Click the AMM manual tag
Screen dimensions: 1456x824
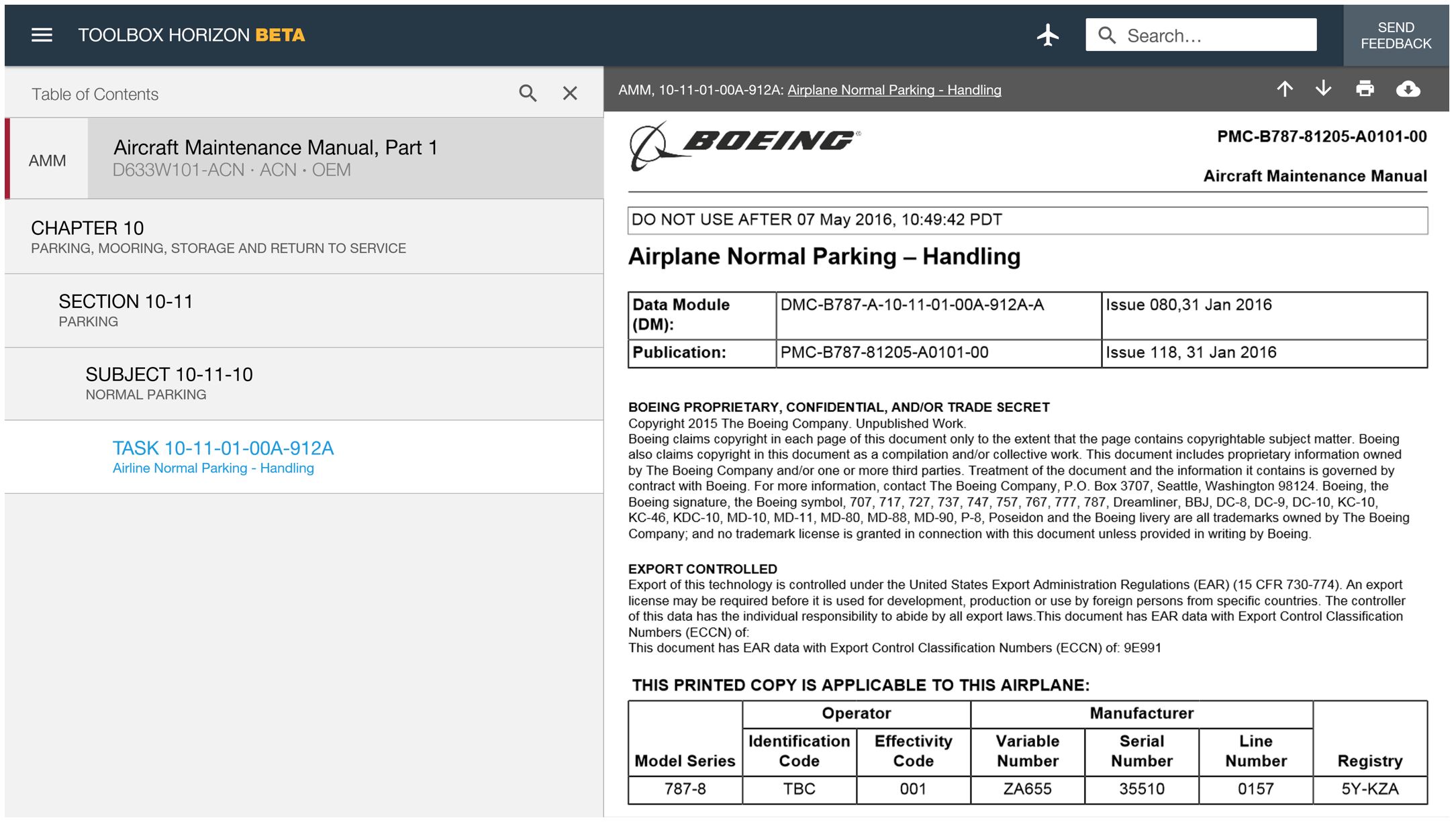click(x=47, y=160)
